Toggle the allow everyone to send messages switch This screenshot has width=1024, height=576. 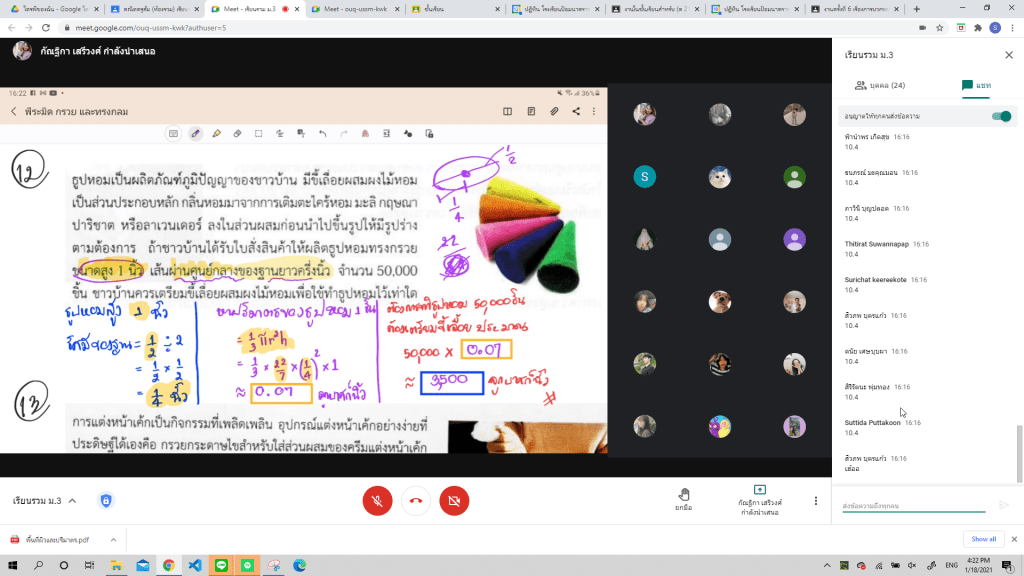[x=999, y=117]
